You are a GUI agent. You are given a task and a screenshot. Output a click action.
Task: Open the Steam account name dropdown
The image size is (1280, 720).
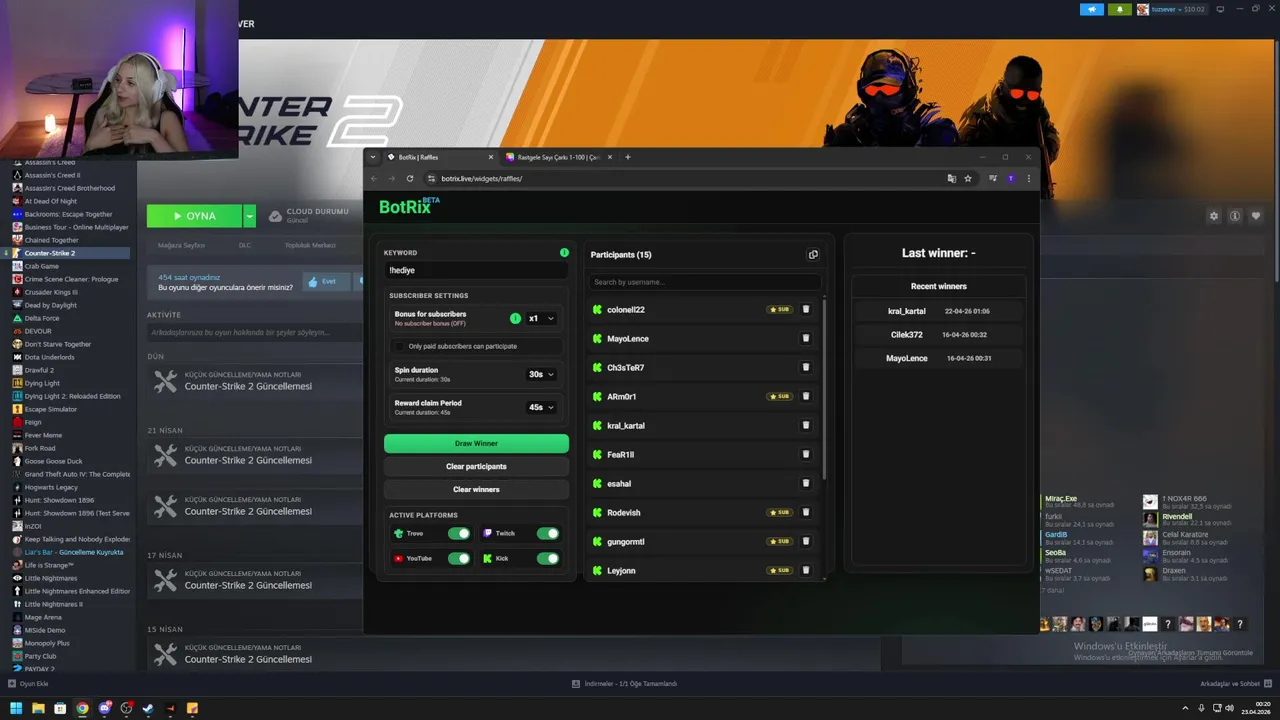tap(1178, 9)
